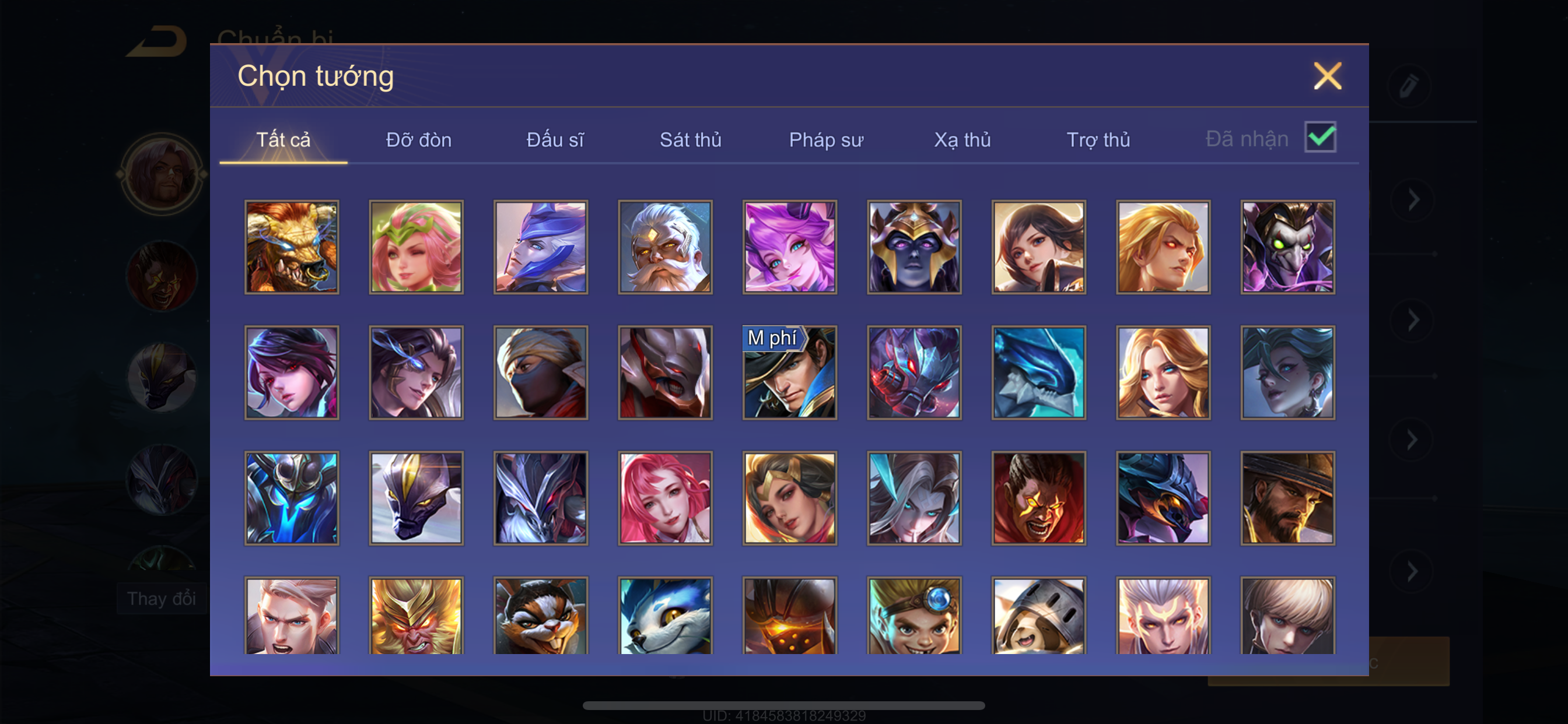
Task: Pick the white-bearded old man hero
Action: [x=666, y=247]
